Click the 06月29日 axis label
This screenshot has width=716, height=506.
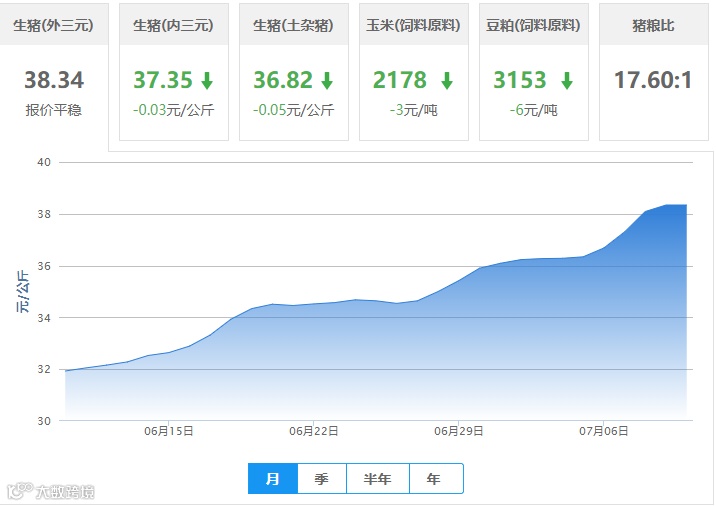pyautogui.click(x=459, y=431)
